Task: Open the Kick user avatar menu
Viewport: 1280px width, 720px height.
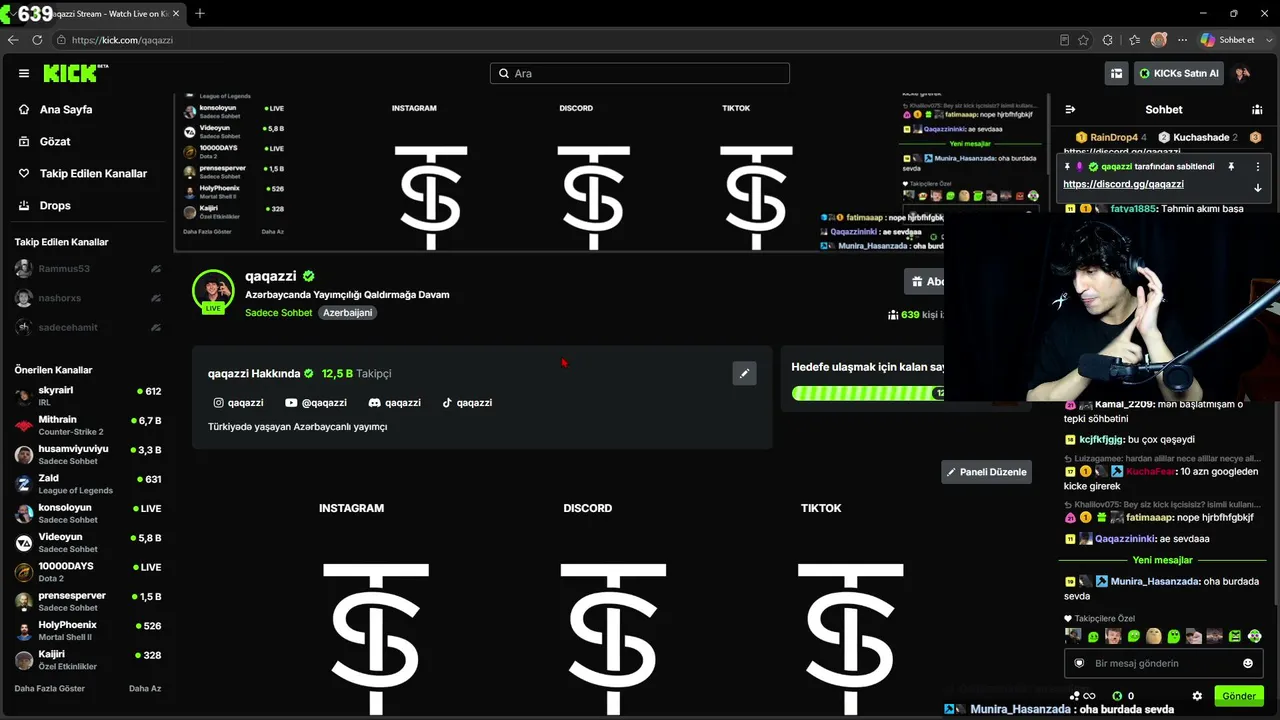Action: (1243, 73)
